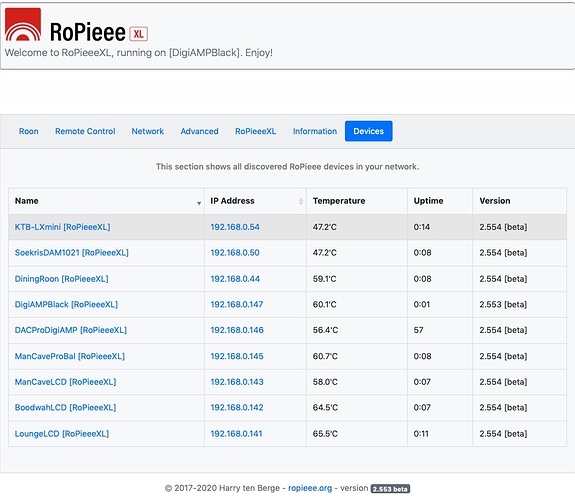Viewport: 575px width, 500px height.
Task: Visit ropieee.org footer link
Action: coord(310,488)
